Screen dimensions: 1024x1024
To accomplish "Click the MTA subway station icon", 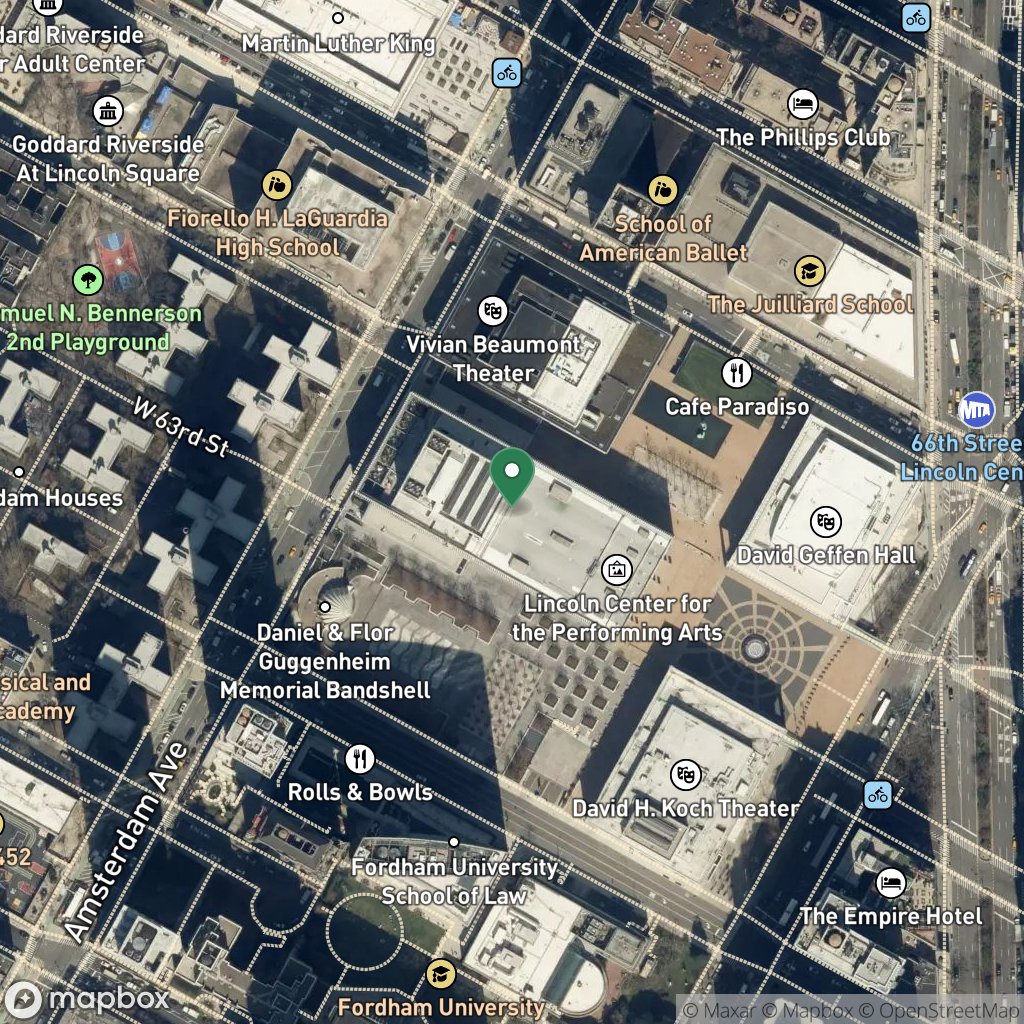I will [x=976, y=410].
